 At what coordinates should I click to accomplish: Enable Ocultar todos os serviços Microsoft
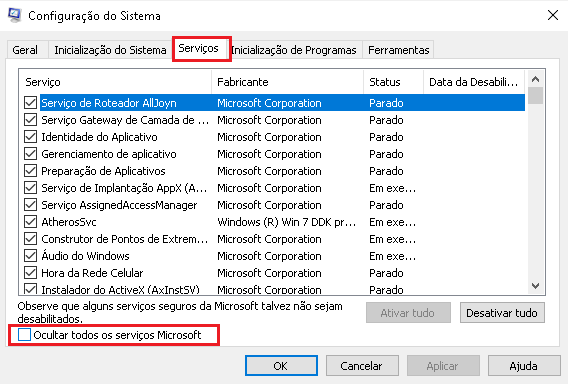coord(24,335)
